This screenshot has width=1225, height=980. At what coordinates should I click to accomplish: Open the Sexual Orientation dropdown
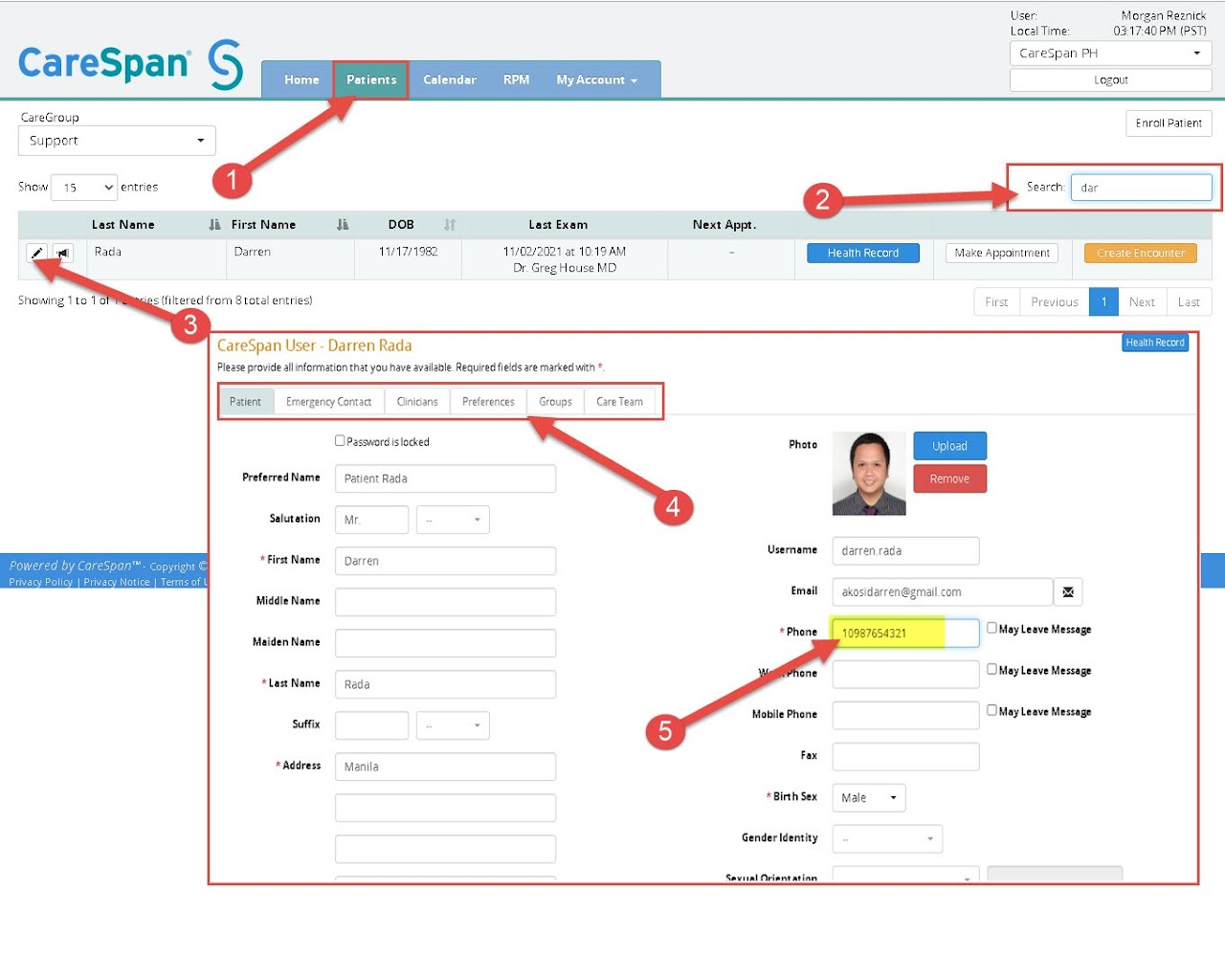(905, 875)
